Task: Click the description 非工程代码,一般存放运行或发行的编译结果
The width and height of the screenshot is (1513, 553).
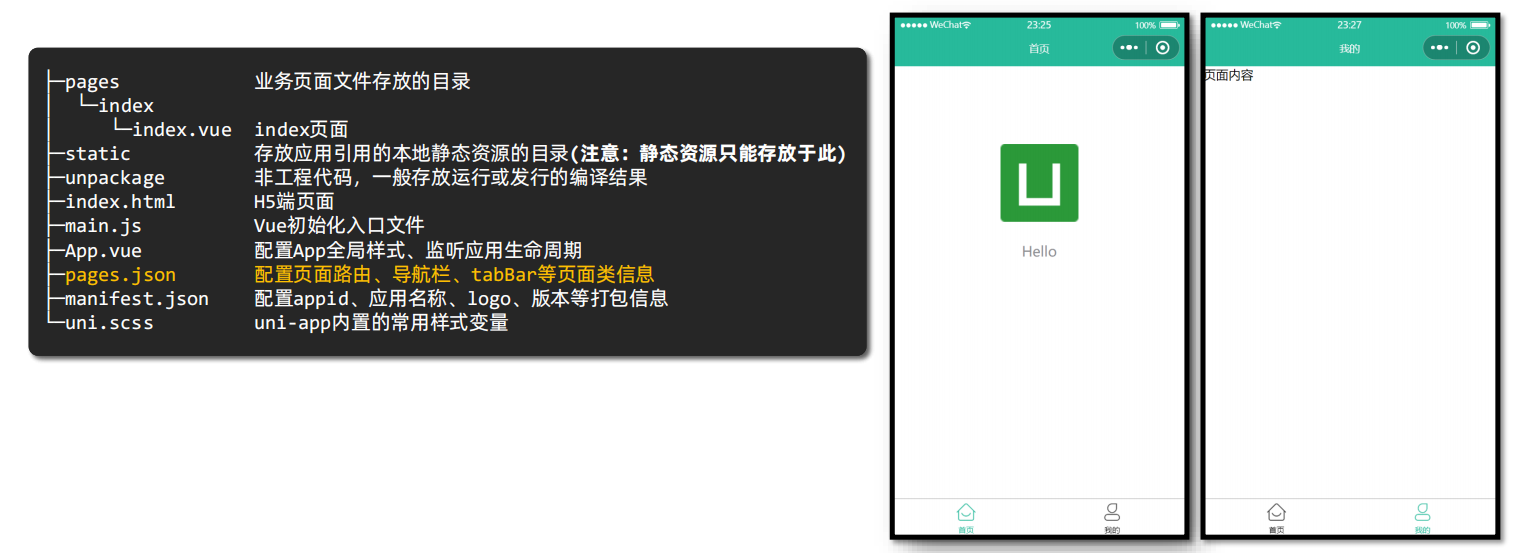Action: pos(451,178)
